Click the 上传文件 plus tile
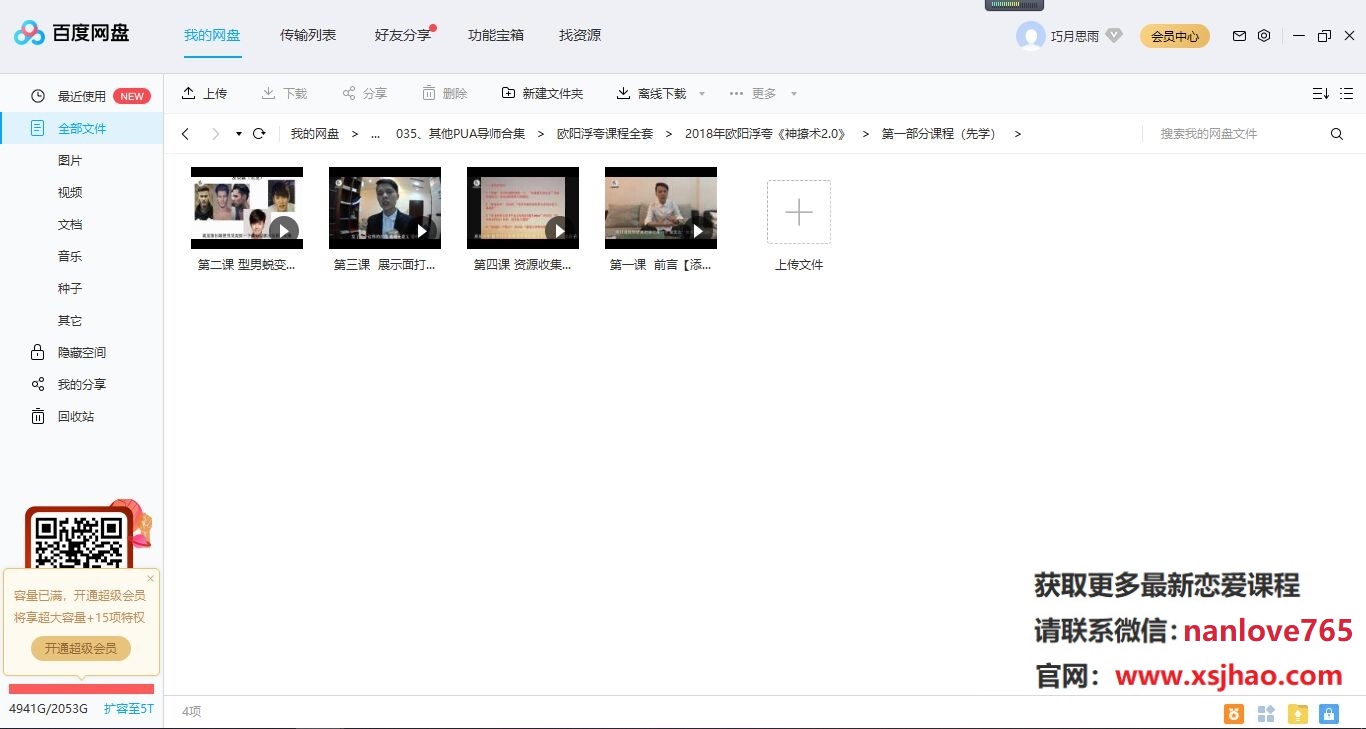 [x=799, y=212]
